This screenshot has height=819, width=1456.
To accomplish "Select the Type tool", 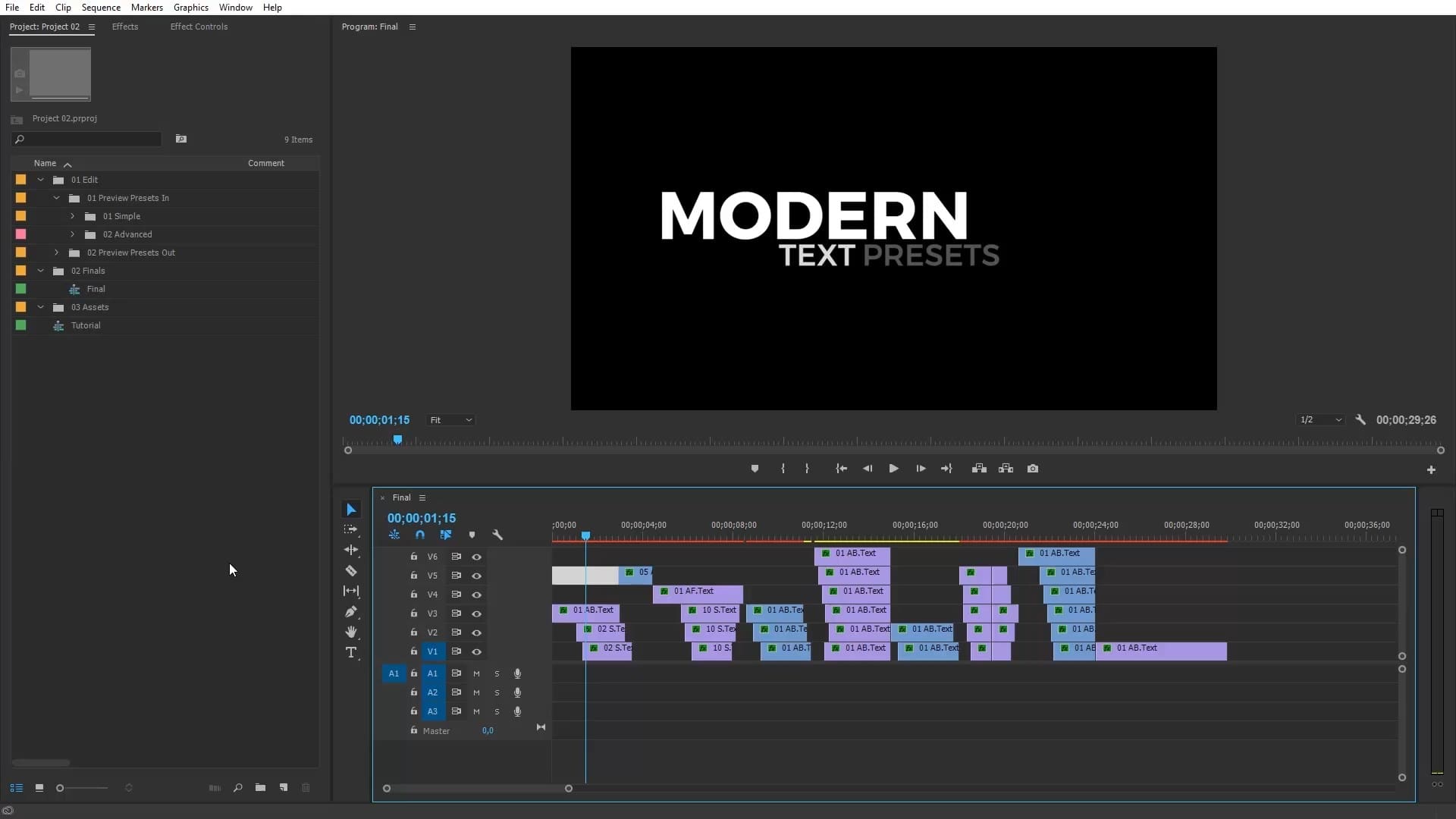I will pos(351,652).
